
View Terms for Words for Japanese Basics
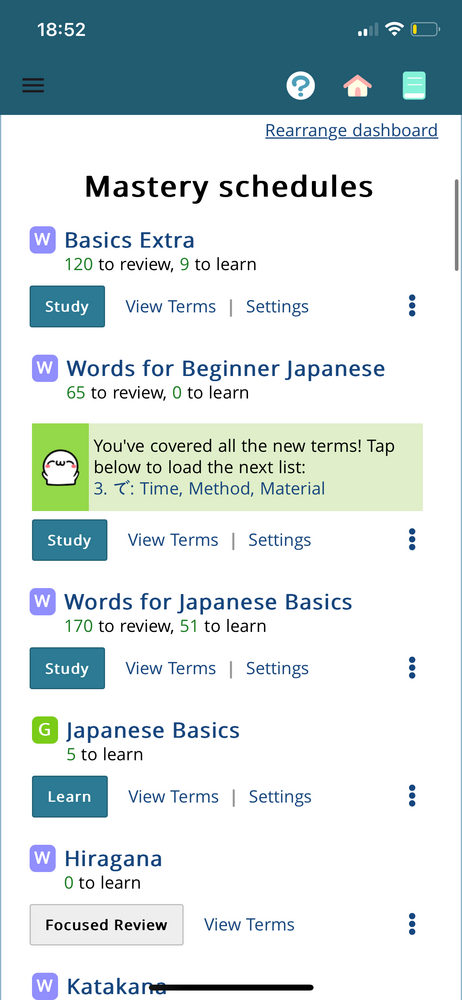click(x=170, y=668)
